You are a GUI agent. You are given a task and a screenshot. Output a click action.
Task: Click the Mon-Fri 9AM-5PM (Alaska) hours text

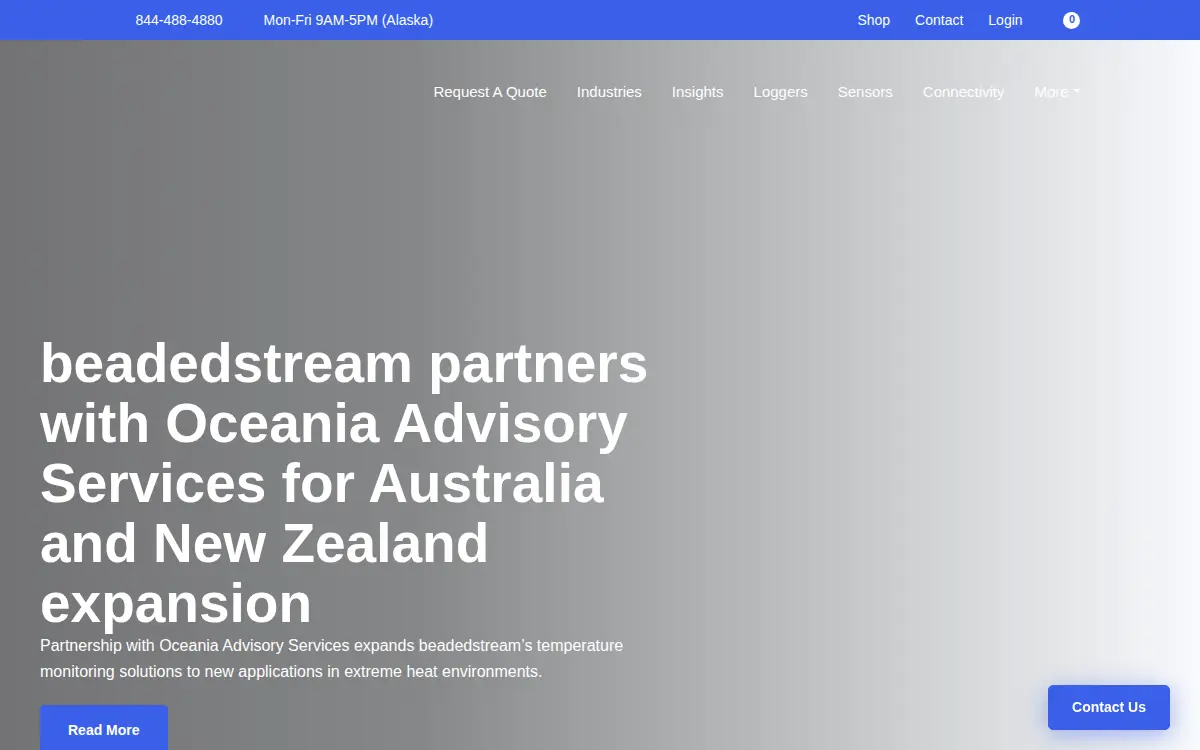(348, 20)
